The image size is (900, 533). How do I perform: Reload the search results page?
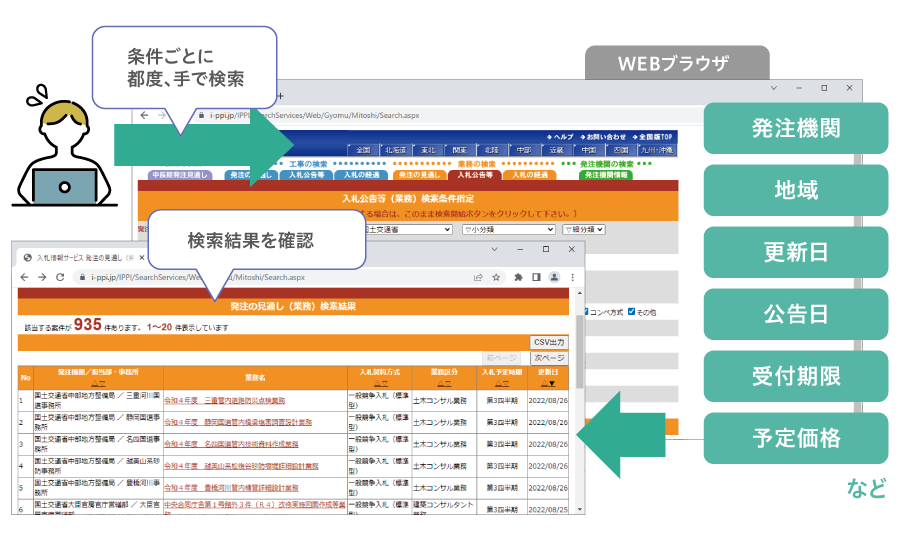pos(60,277)
